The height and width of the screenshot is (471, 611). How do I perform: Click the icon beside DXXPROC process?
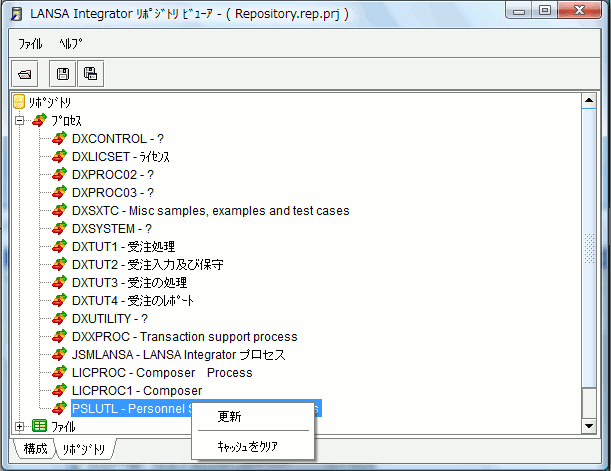click(59, 336)
